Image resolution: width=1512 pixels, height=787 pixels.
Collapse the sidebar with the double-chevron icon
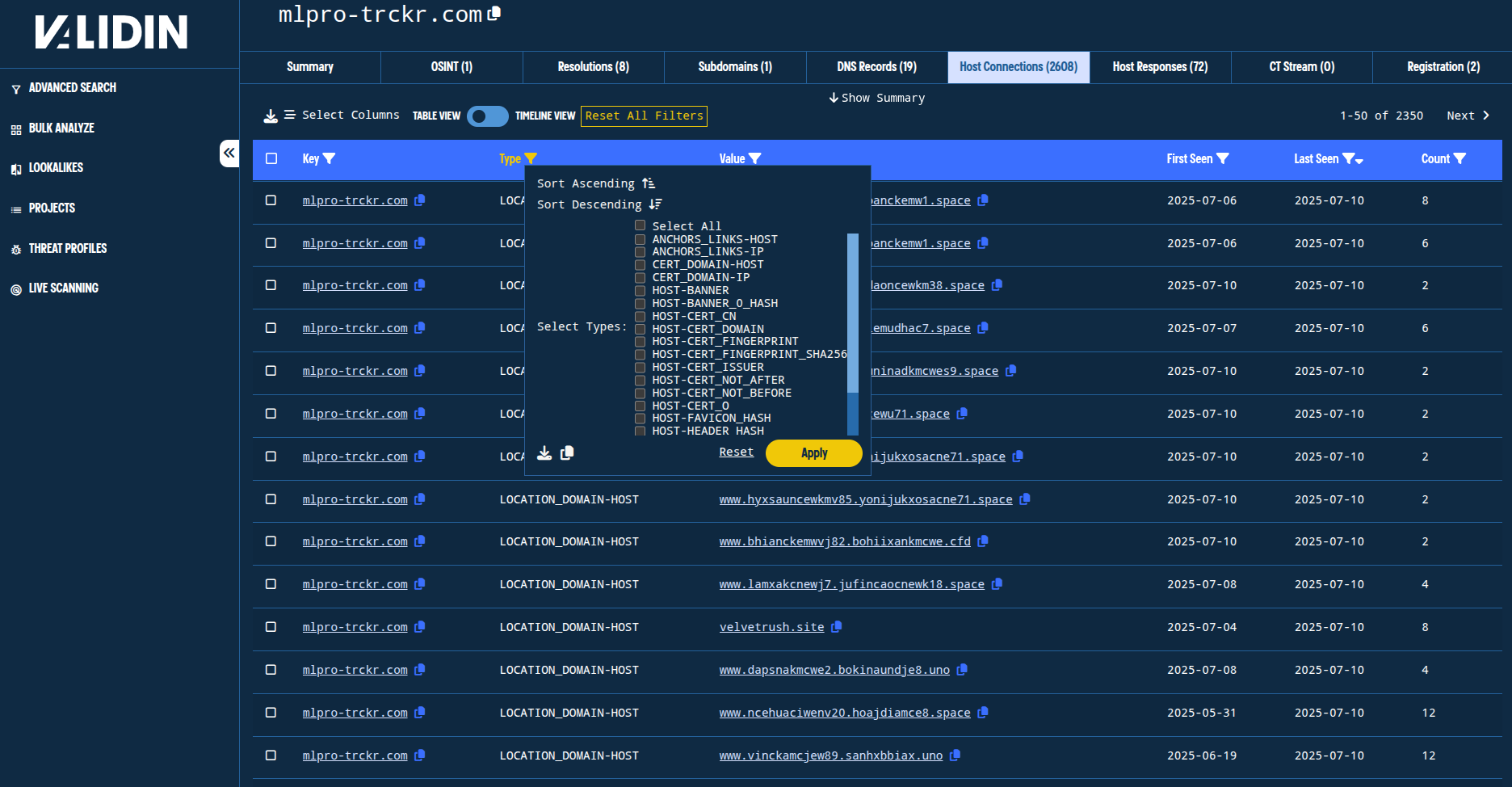[229, 153]
